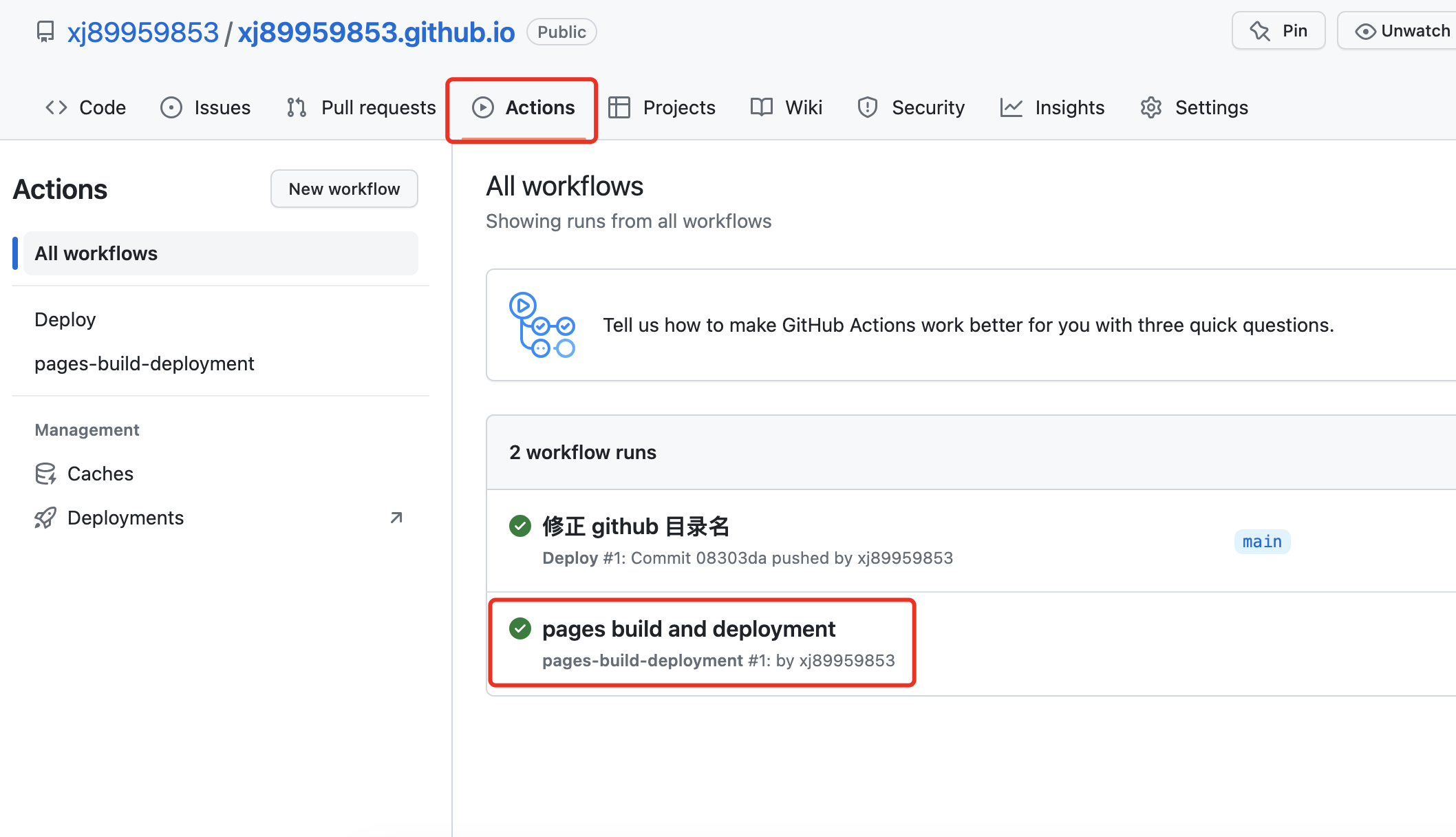The width and height of the screenshot is (1456, 837).
Task: Click the Insights graph icon
Action: [x=1011, y=107]
